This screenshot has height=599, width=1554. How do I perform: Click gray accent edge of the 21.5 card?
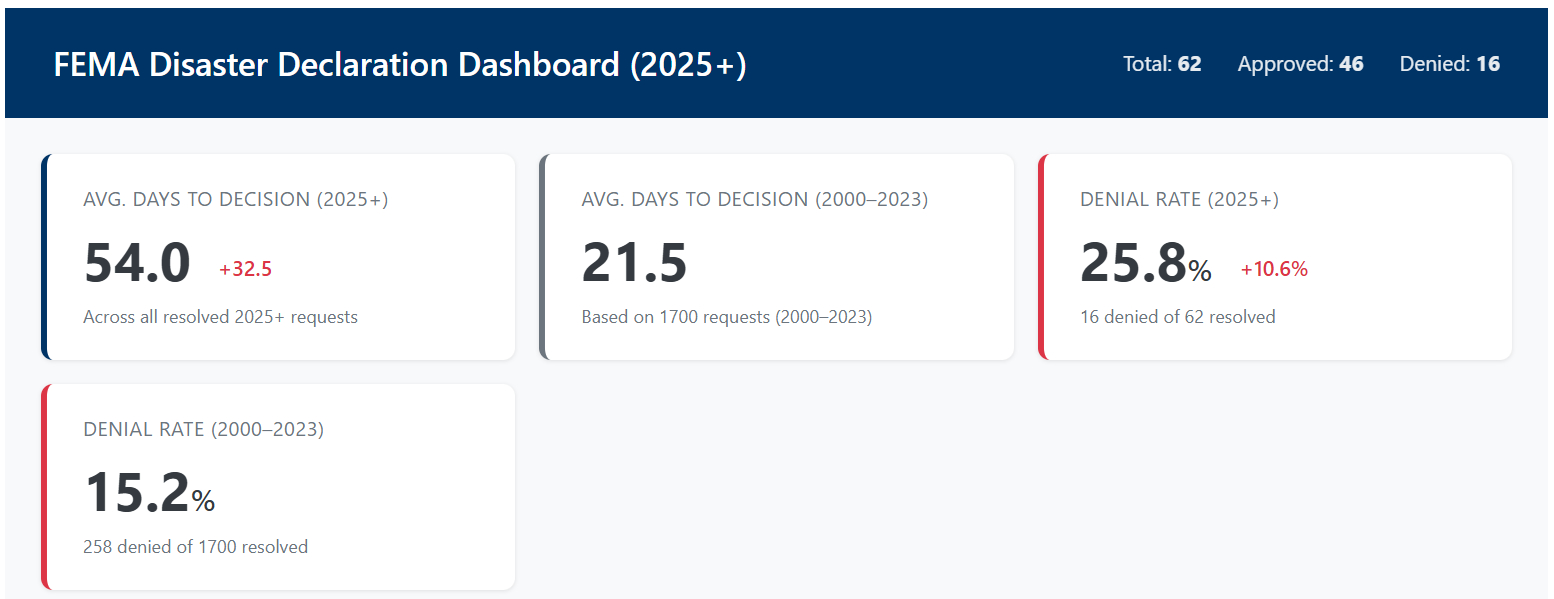[x=542, y=257]
